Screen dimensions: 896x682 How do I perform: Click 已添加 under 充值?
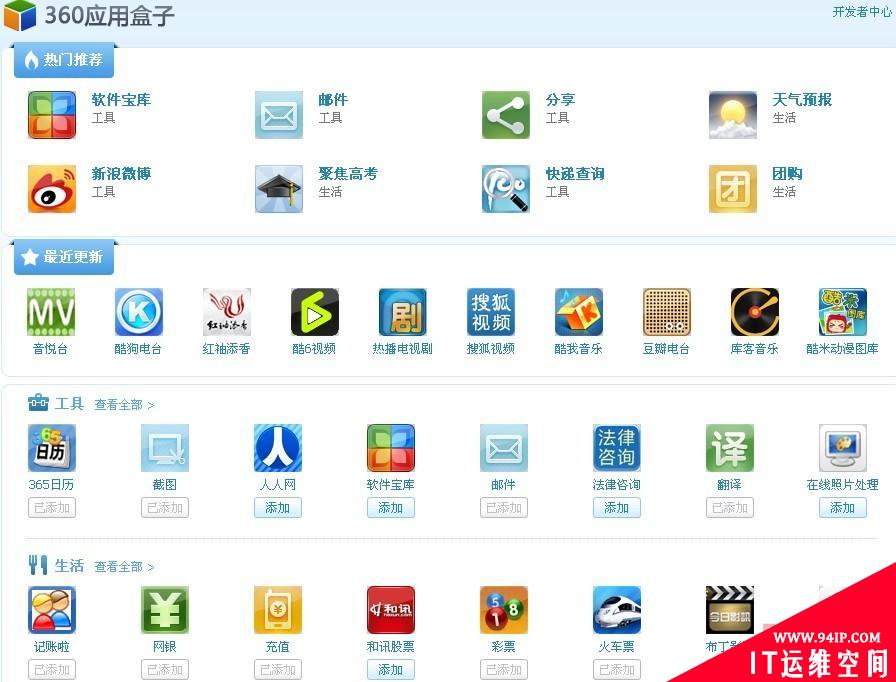pos(278,670)
